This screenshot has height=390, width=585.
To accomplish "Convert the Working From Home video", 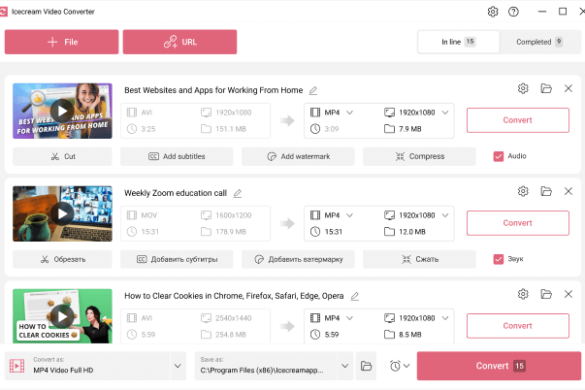I will click(x=518, y=120).
